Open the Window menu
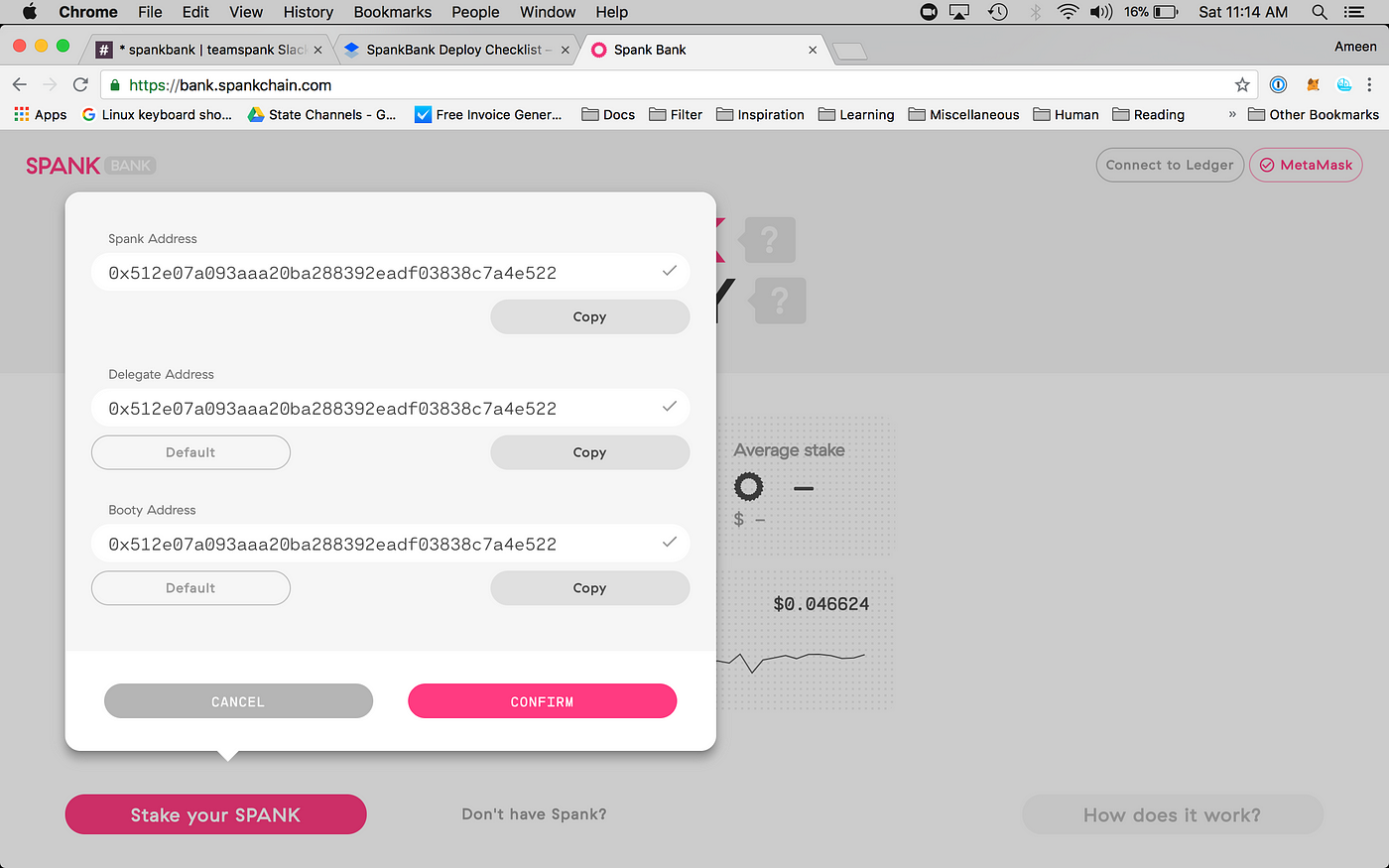 tap(548, 12)
